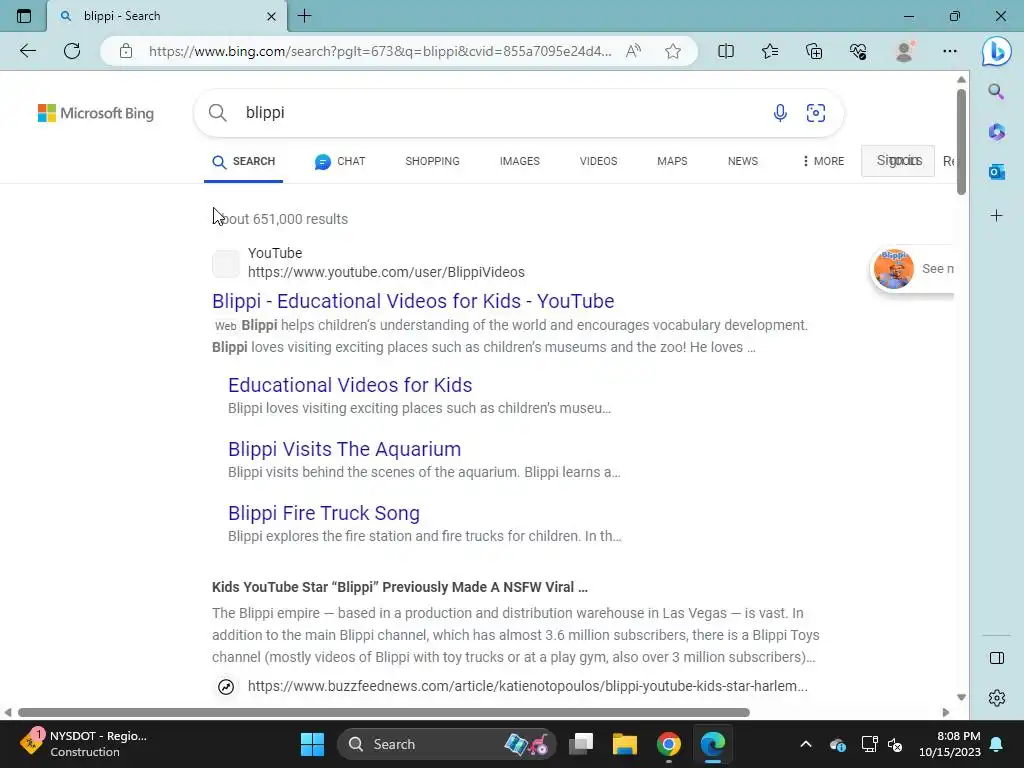Open the NYSDOT Construction widget
Viewport: 1024px width, 768px height.
84,744
